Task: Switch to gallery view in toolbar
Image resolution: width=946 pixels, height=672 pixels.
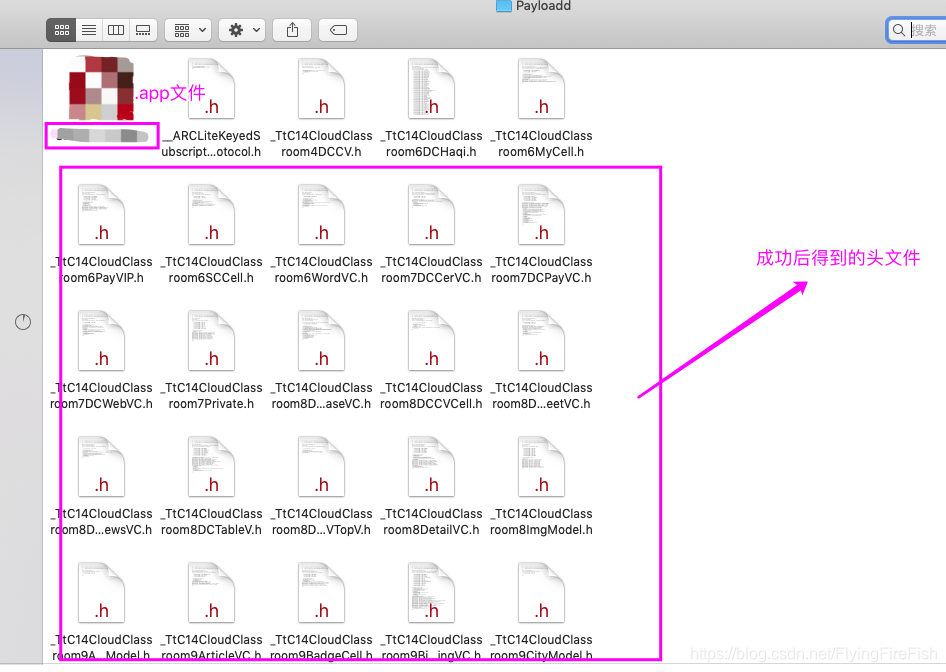Action: click(143, 30)
